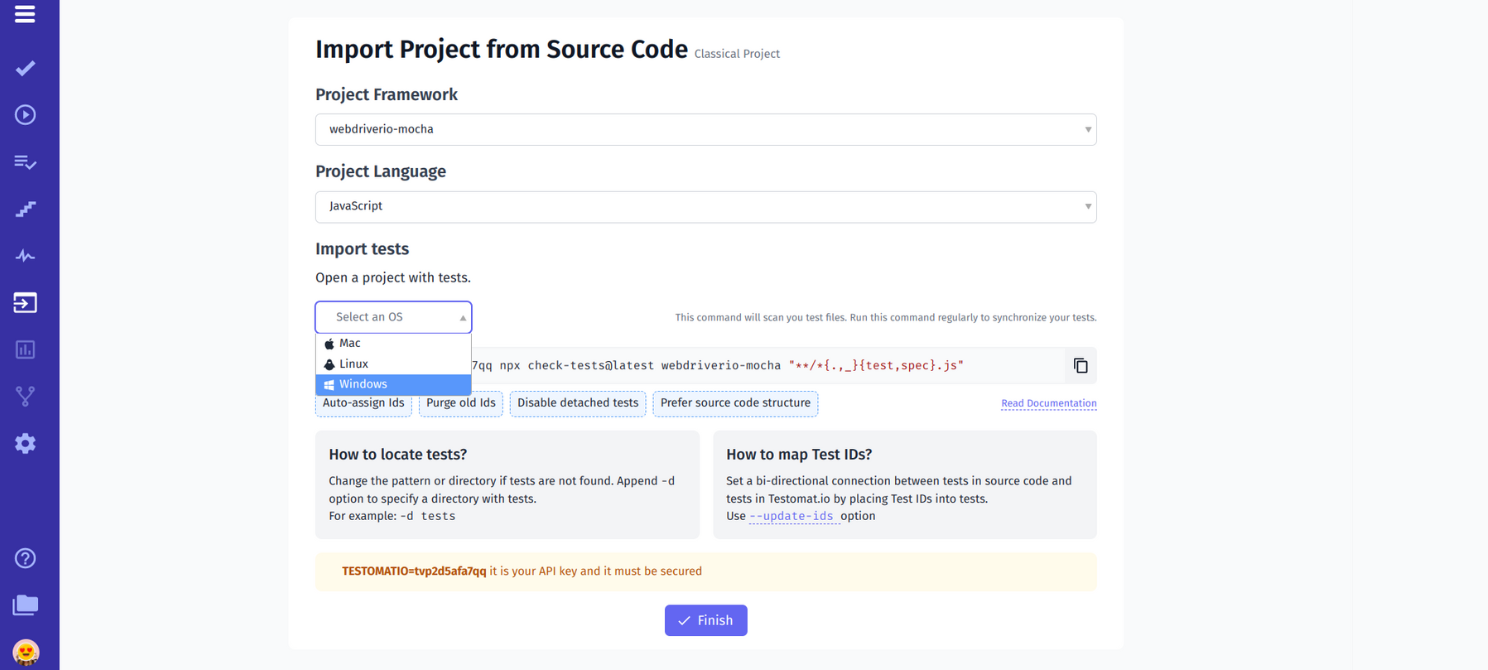
Task: Open the Project Language dropdown
Action: pyautogui.click(x=705, y=207)
